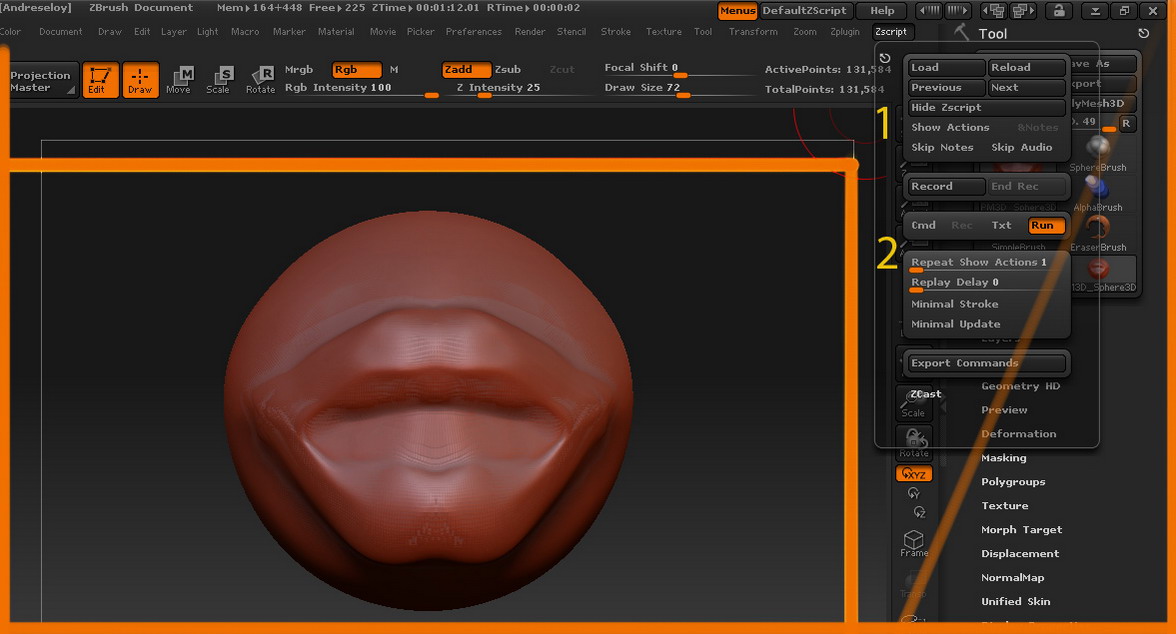Toggle Show Actions in Zscript palette
1176x634 pixels.
[x=950, y=128]
